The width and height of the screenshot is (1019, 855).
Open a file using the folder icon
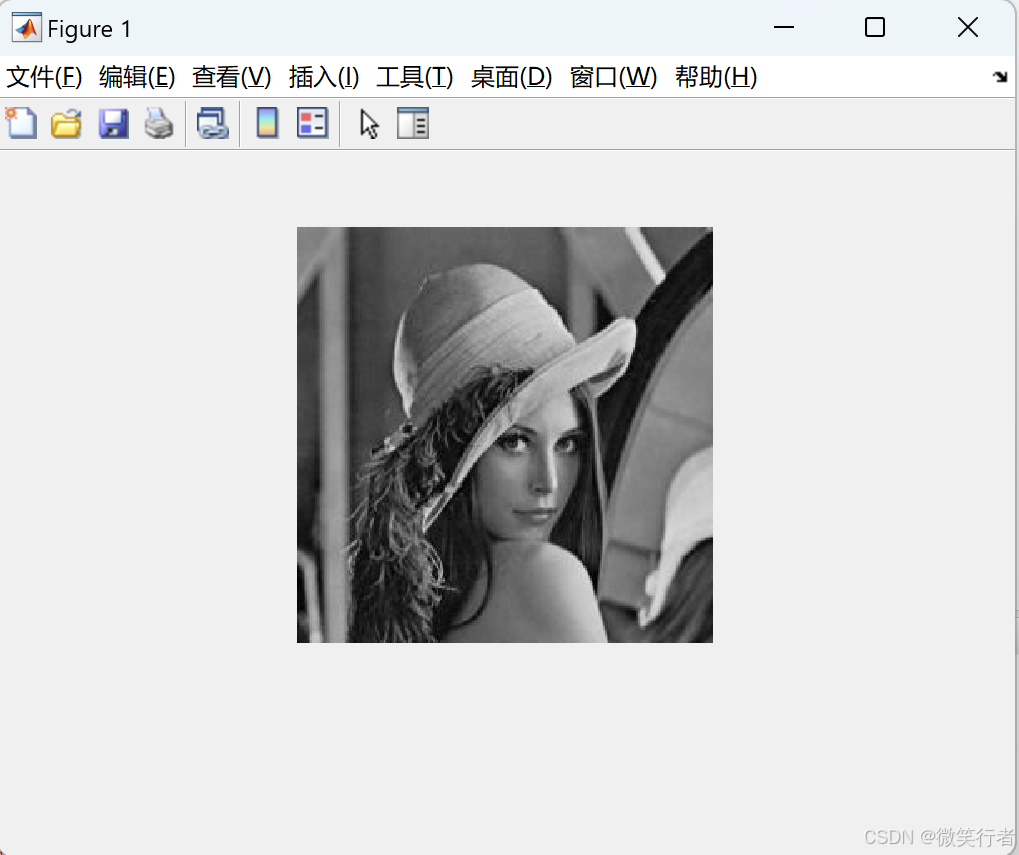tap(66, 123)
